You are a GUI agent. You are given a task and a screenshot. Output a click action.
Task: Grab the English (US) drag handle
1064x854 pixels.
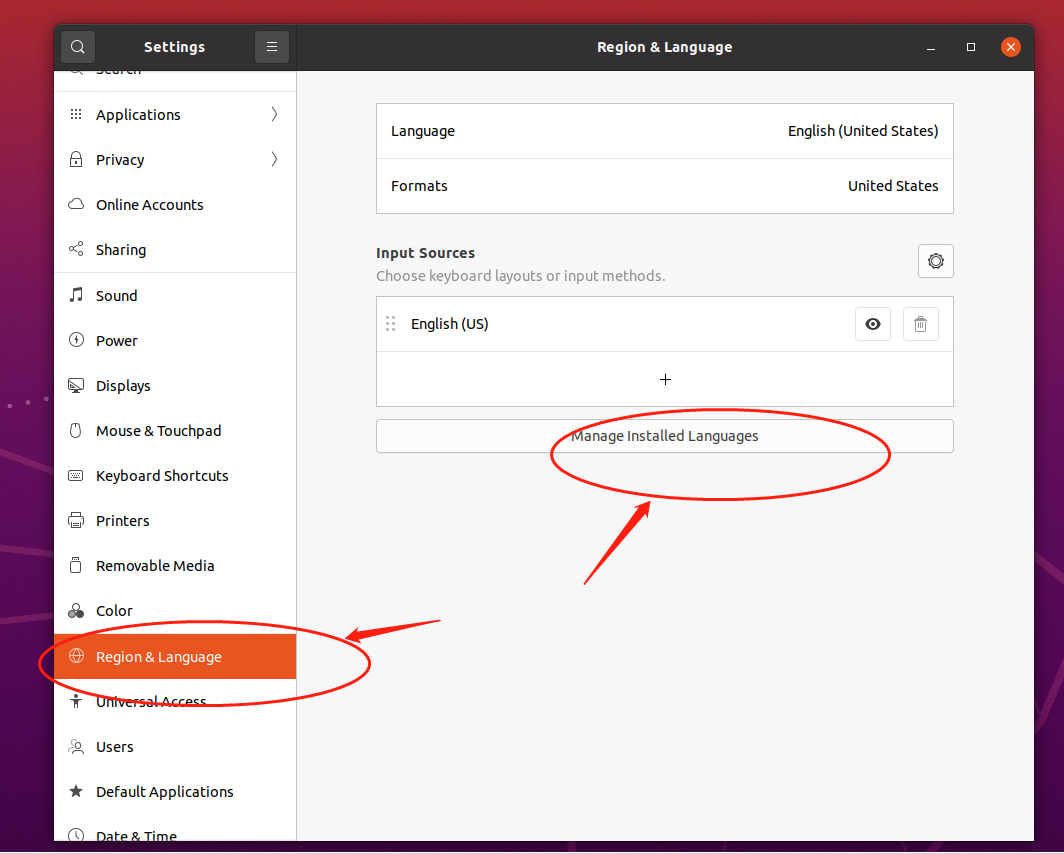391,323
